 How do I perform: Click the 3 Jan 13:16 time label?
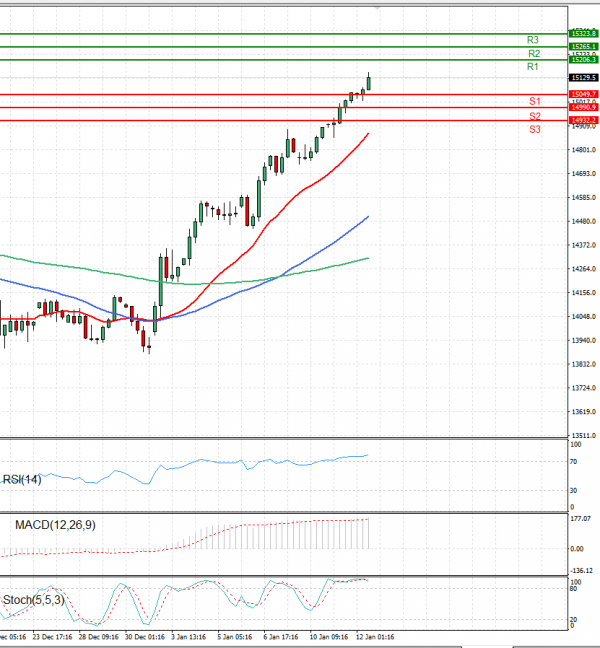coord(188,637)
